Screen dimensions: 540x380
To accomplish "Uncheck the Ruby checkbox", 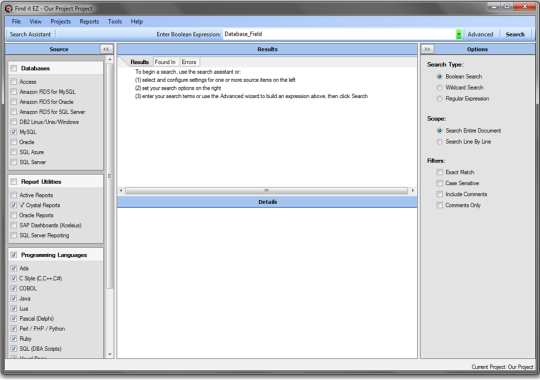I will coord(13,339).
